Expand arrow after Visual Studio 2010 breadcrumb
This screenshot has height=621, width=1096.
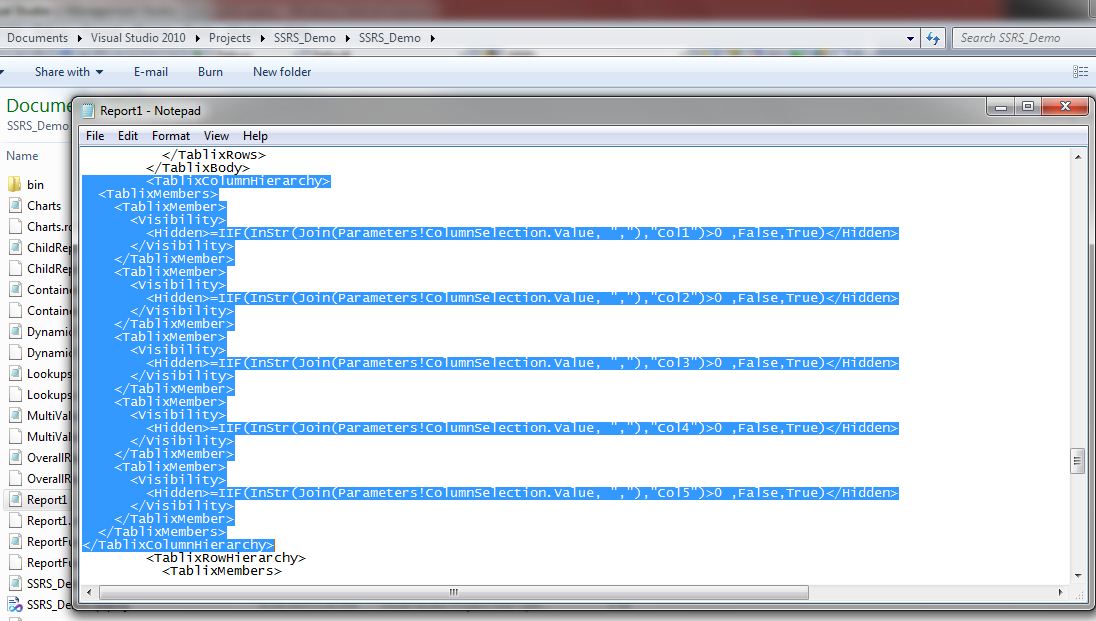(x=197, y=38)
